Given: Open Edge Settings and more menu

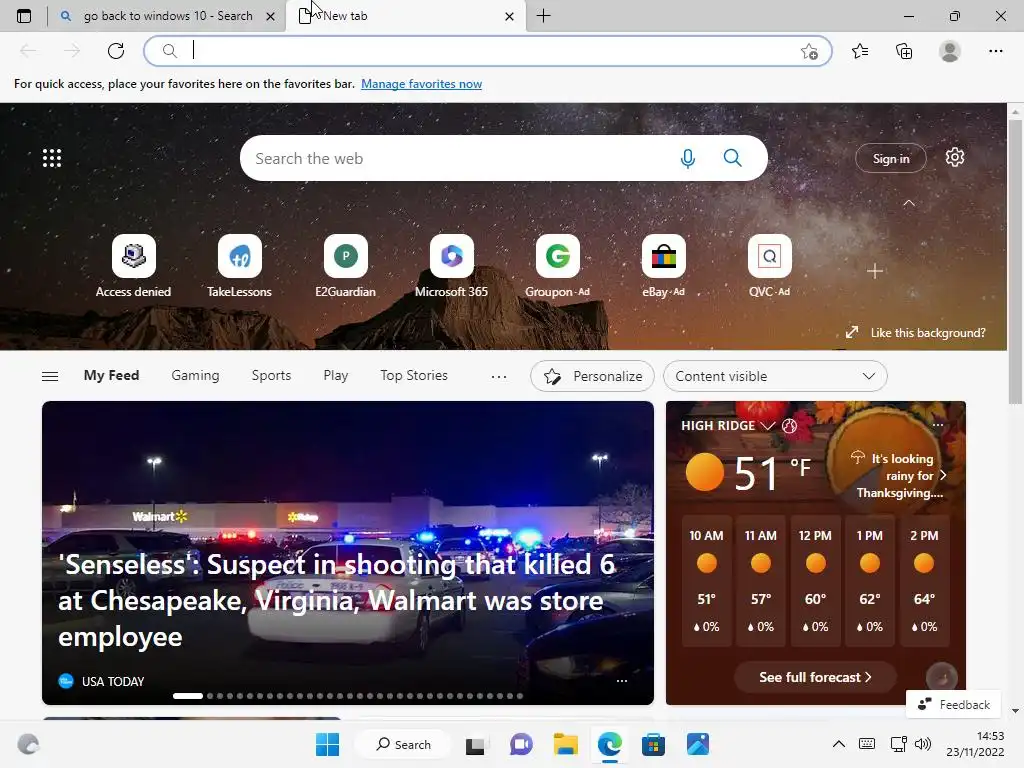Looking at the screenshot, I should (x=995, y=51).
